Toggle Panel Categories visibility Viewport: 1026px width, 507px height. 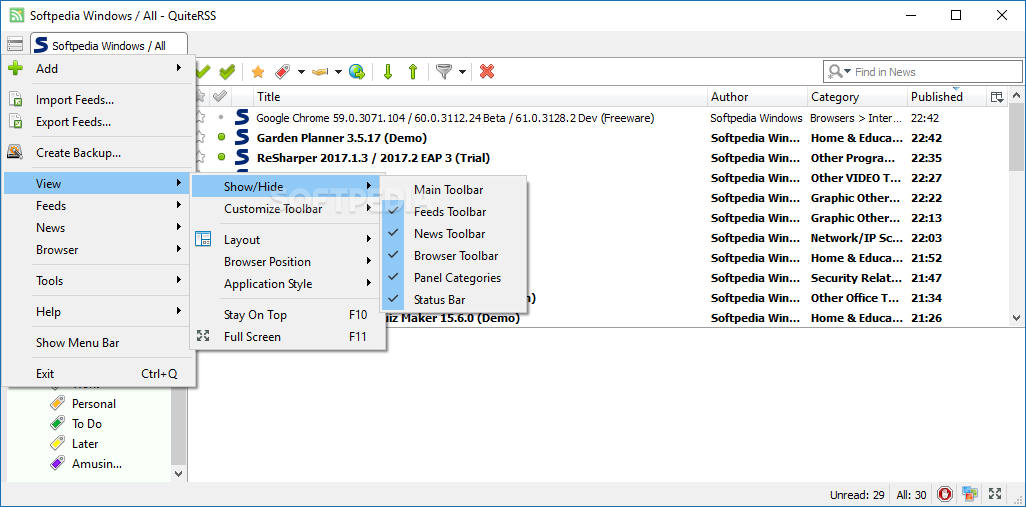[453, 278]
